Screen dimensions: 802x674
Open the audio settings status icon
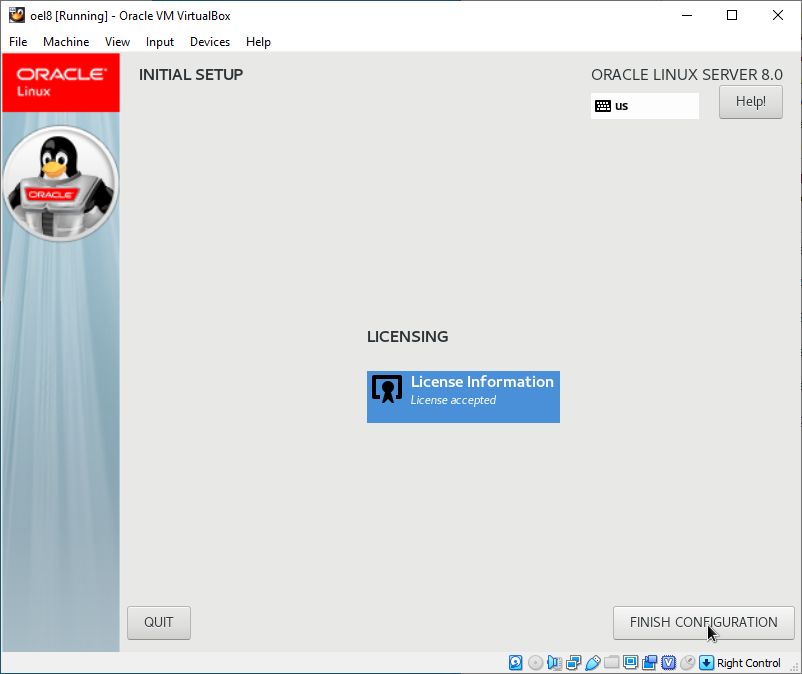coord(554,663)
